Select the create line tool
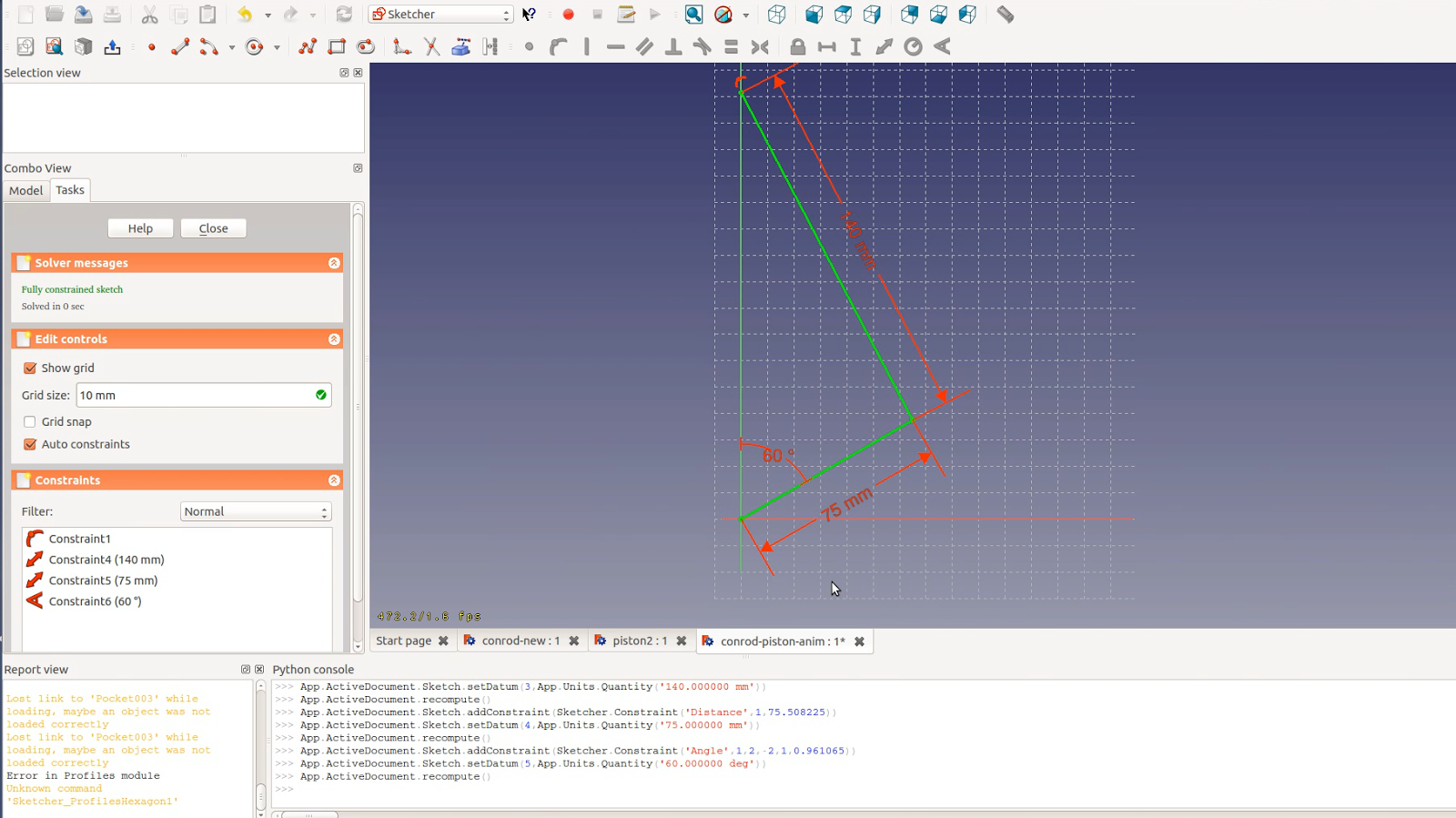Viewport: 1456px width, 818px height. point(180,46)
